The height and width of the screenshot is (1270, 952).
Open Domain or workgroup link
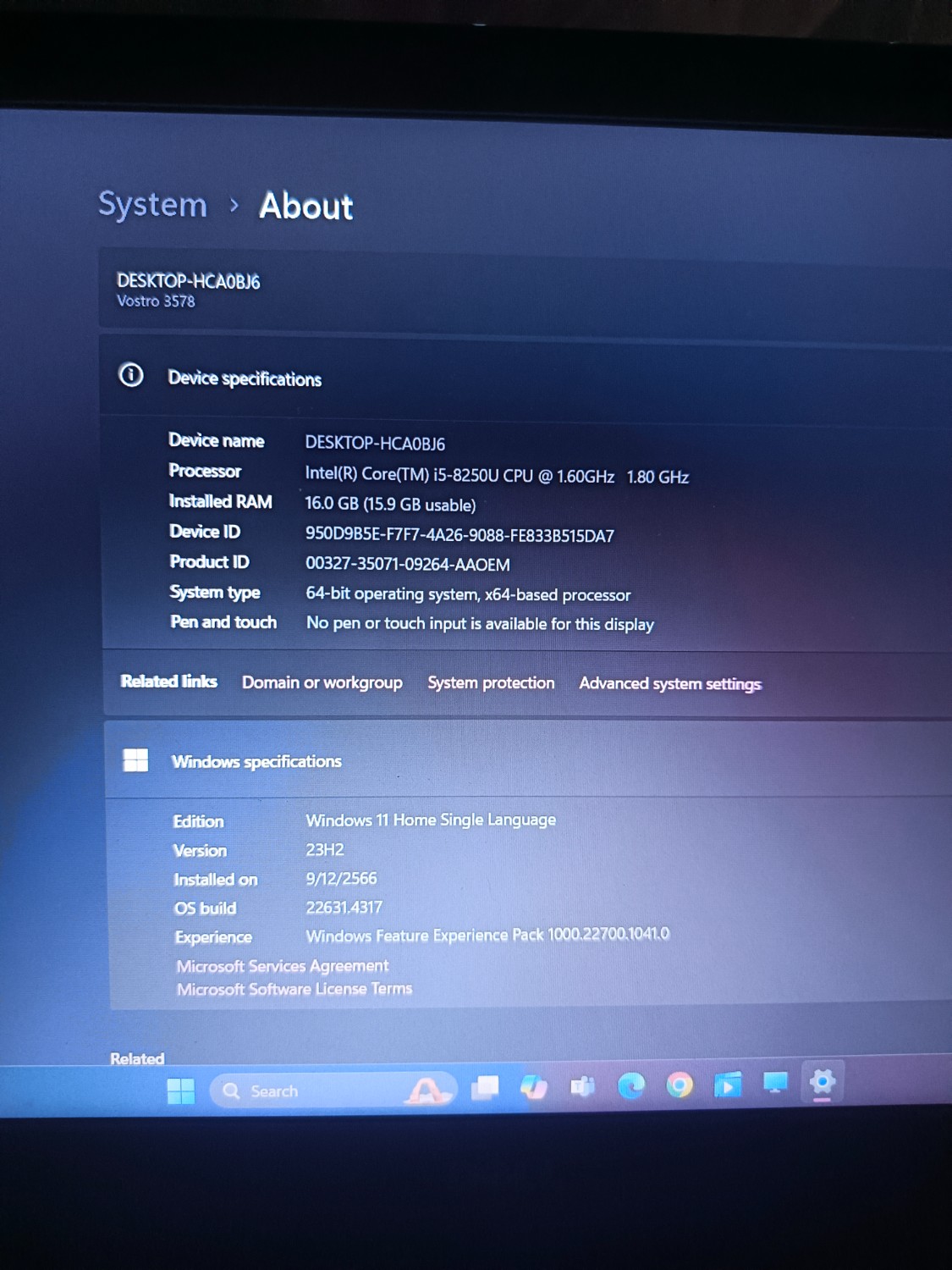click(322, 682)
